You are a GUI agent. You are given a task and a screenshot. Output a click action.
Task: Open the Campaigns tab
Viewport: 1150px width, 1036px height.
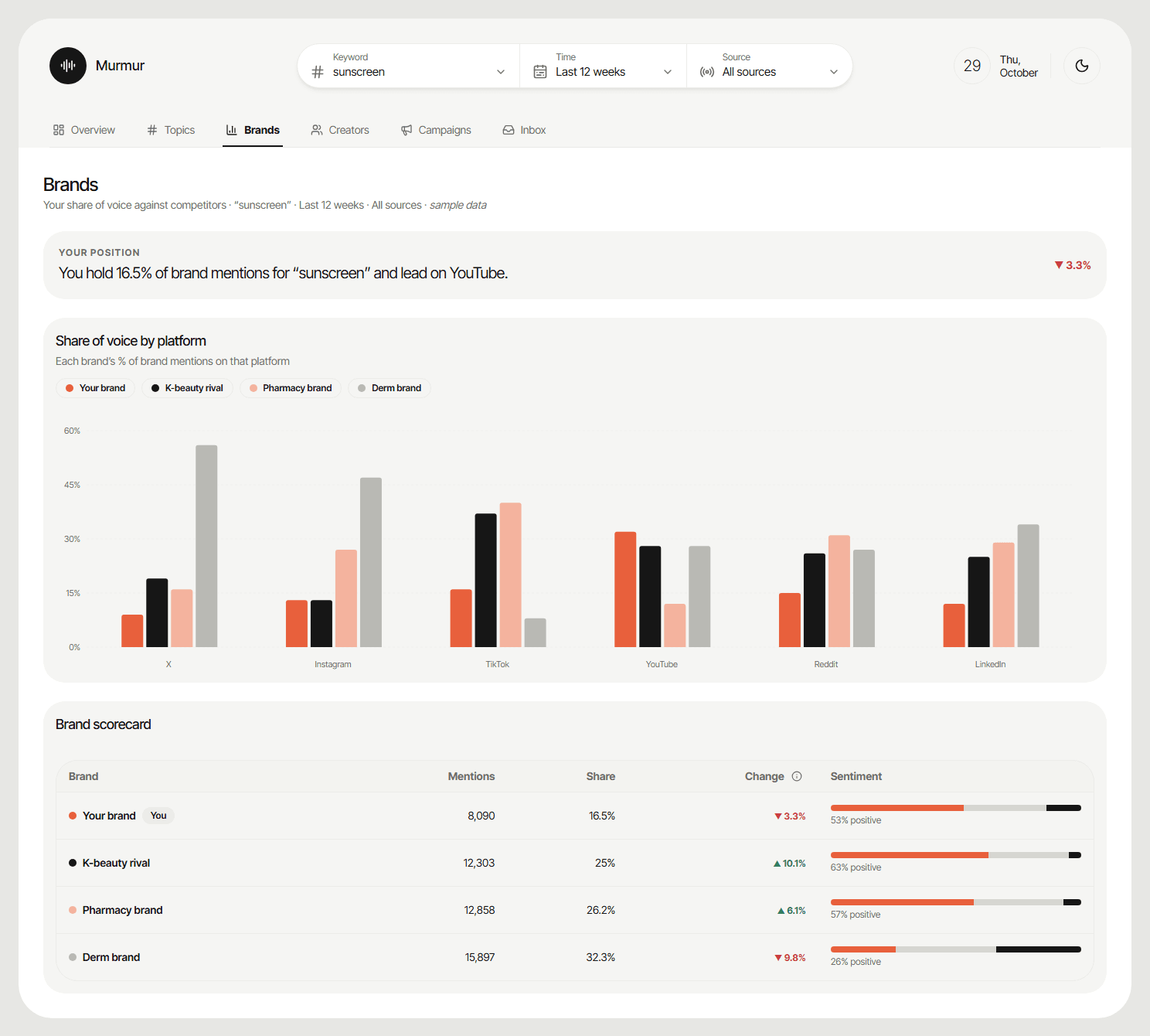436,130
